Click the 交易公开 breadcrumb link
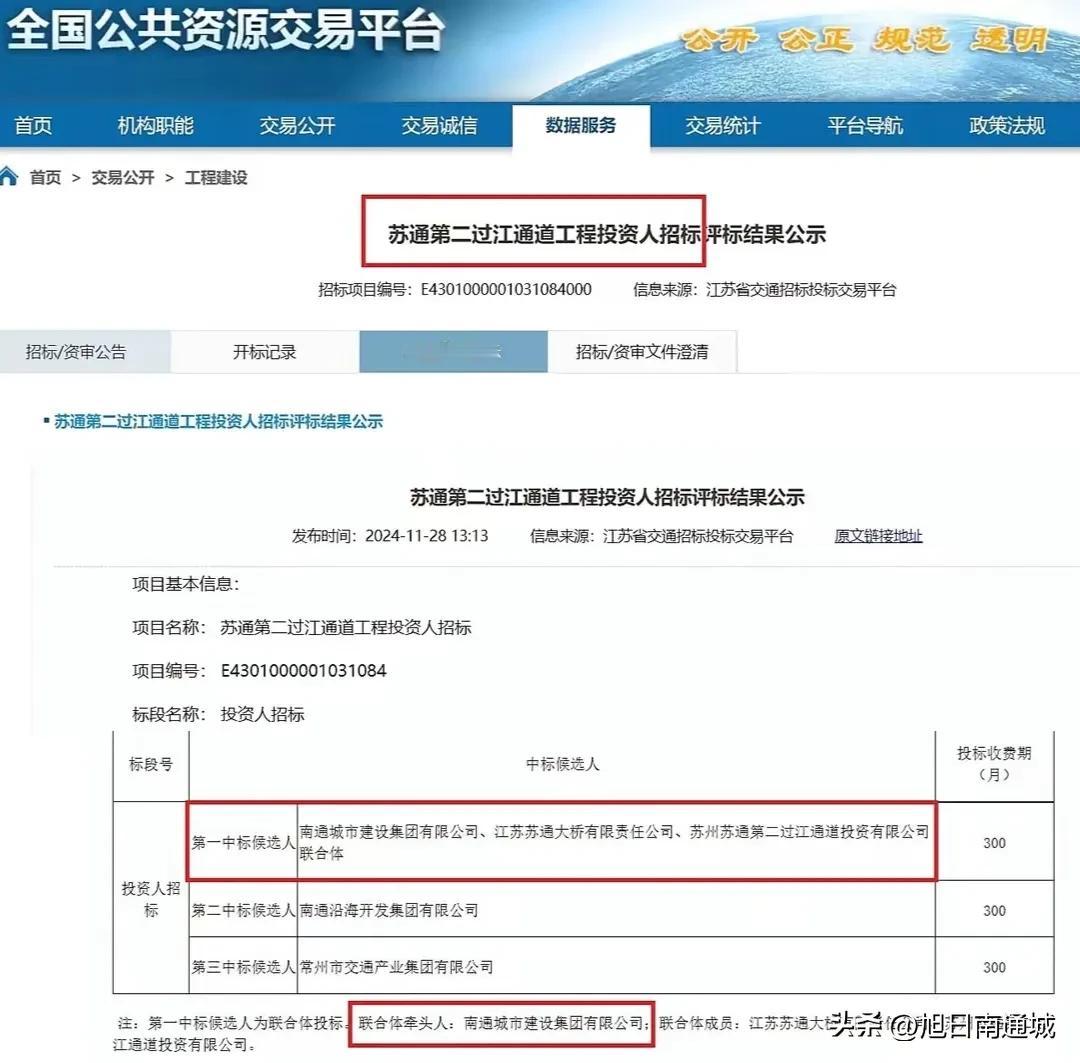1080x1063 pixels. click(x=123, y=178)
